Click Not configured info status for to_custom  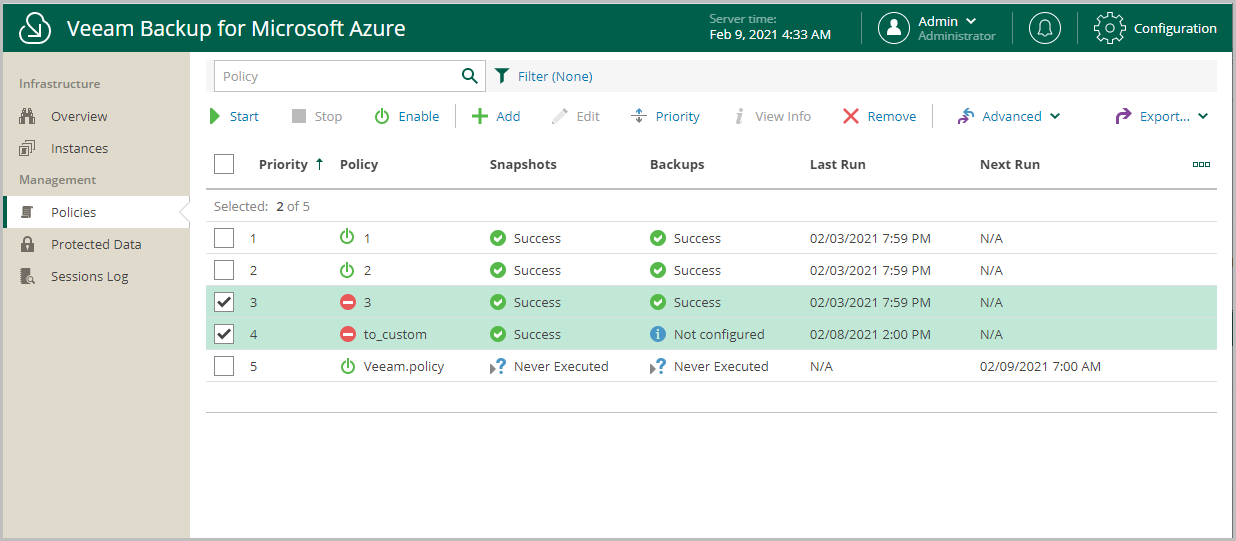pos(707,334)
